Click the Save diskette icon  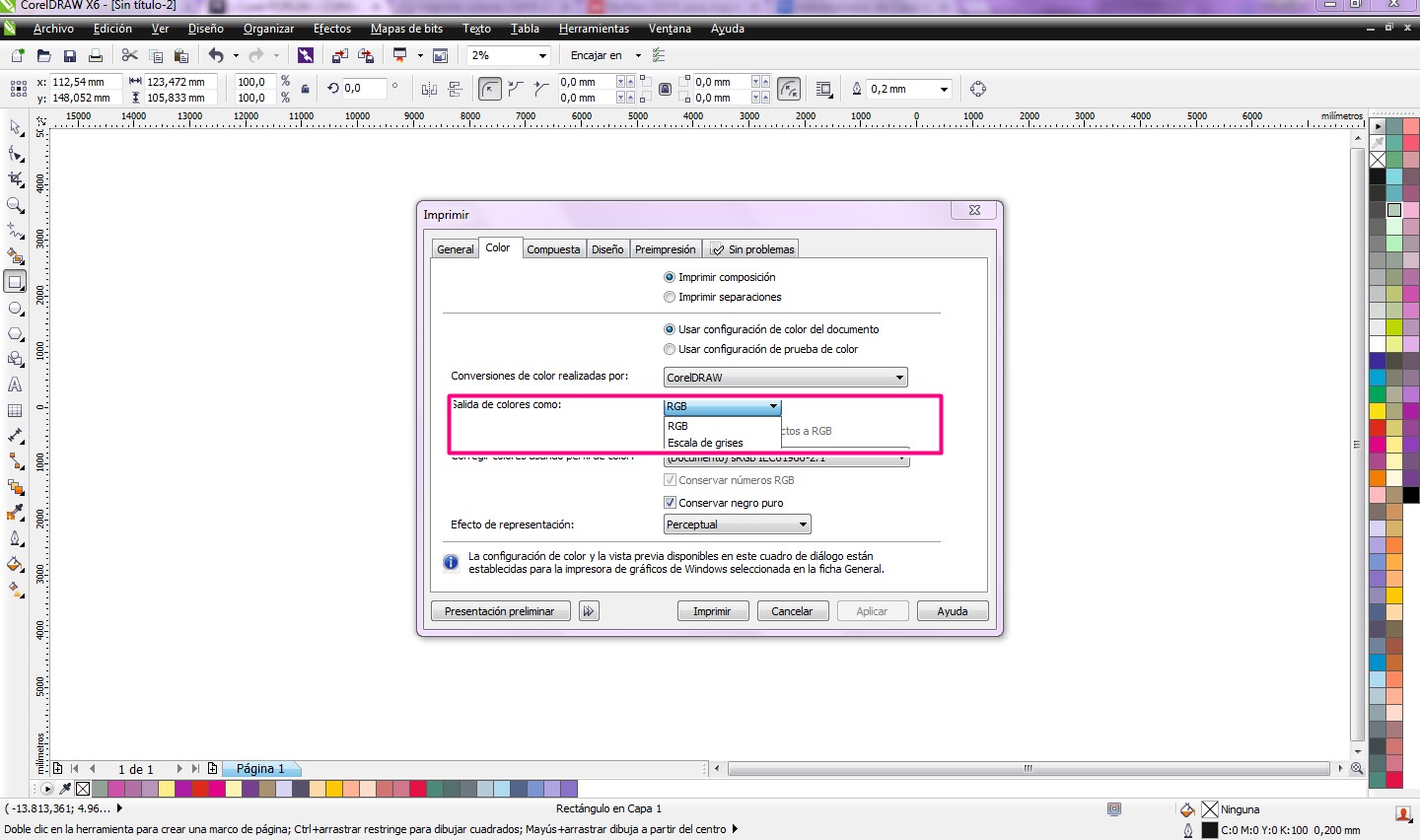69,55
